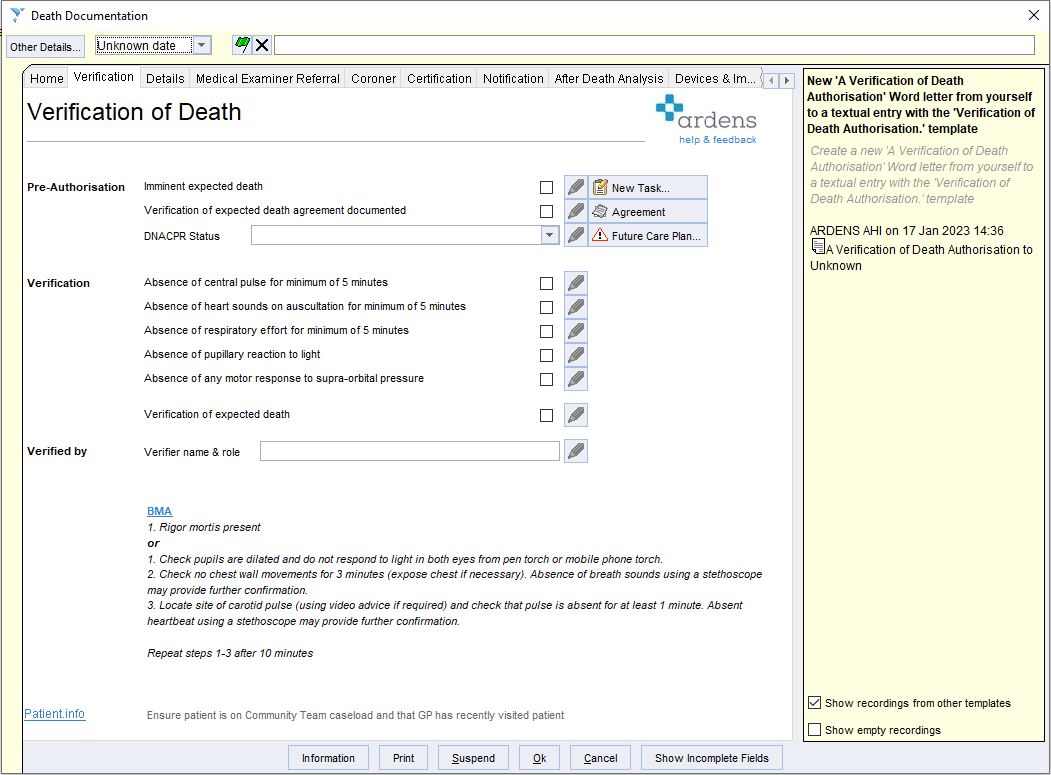Click in the Verifier name & role field
The image size is (1051, 775).
pyautogui.click(x=410, y=451)
